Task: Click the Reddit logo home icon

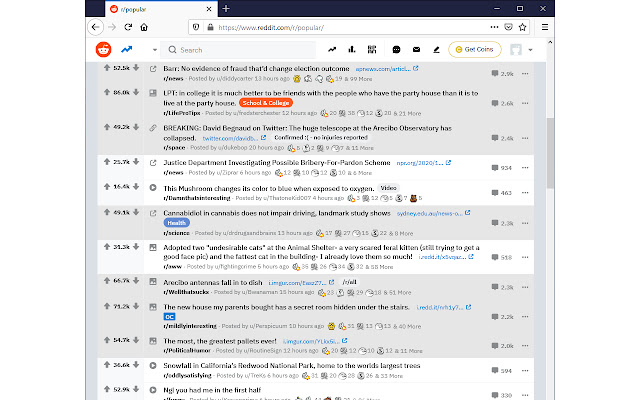Action: tap(103, 49)
